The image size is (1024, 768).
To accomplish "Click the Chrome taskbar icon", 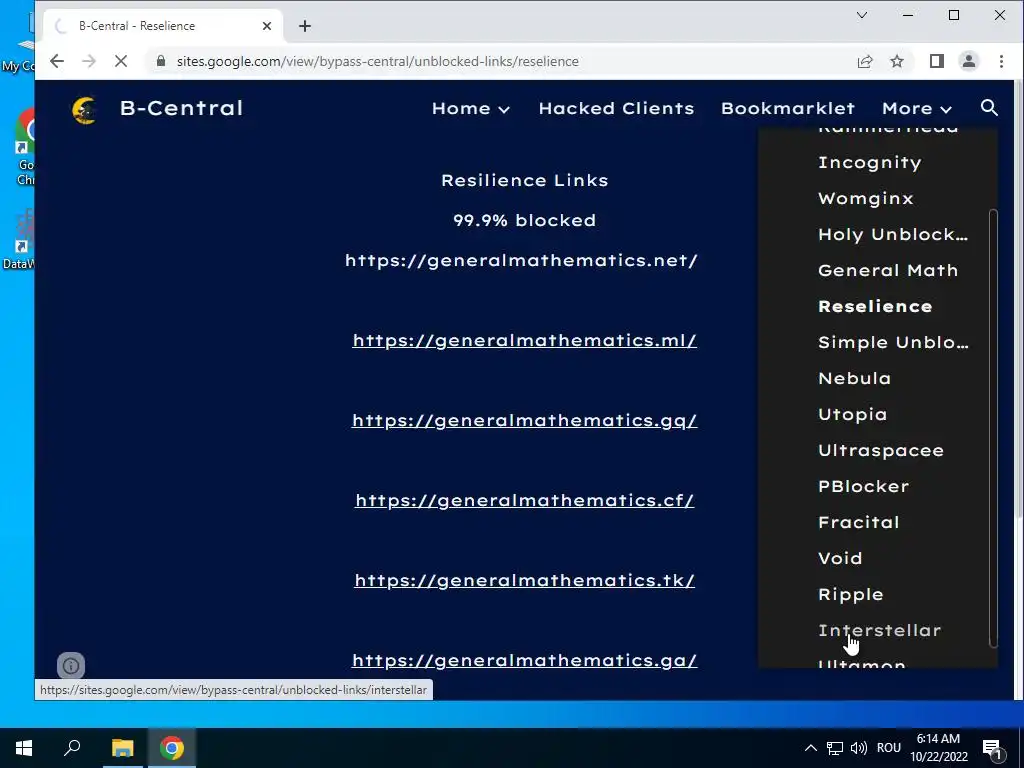I will coord(172,748).
